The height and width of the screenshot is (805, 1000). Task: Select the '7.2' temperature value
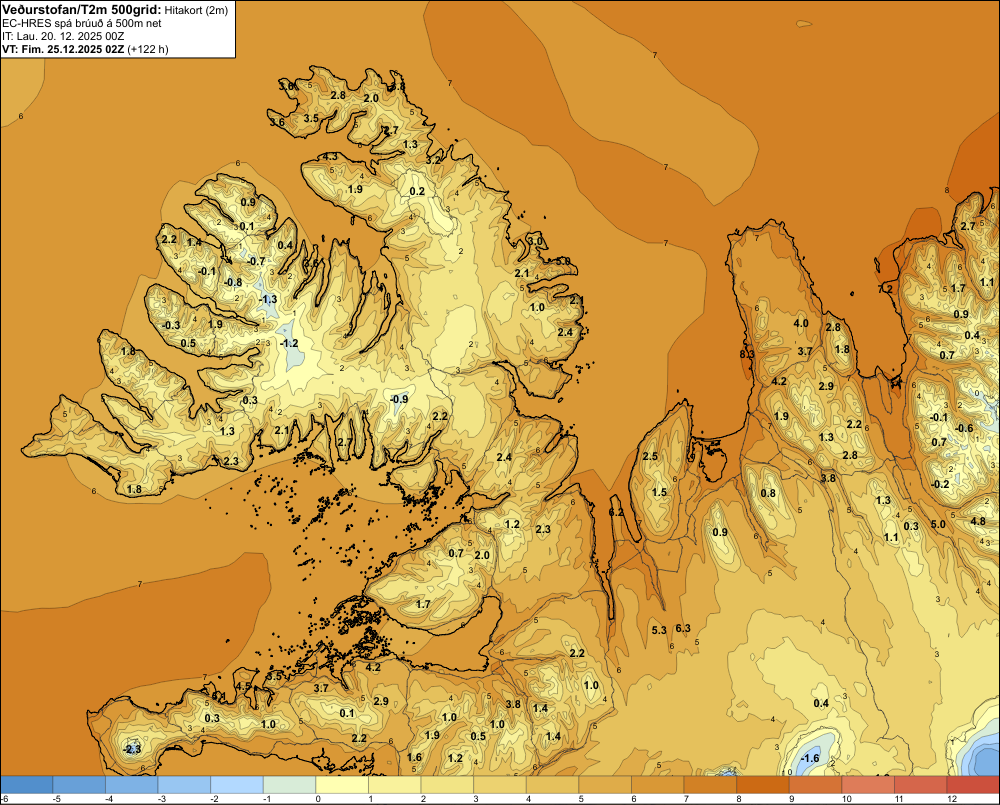click(885, 288)
